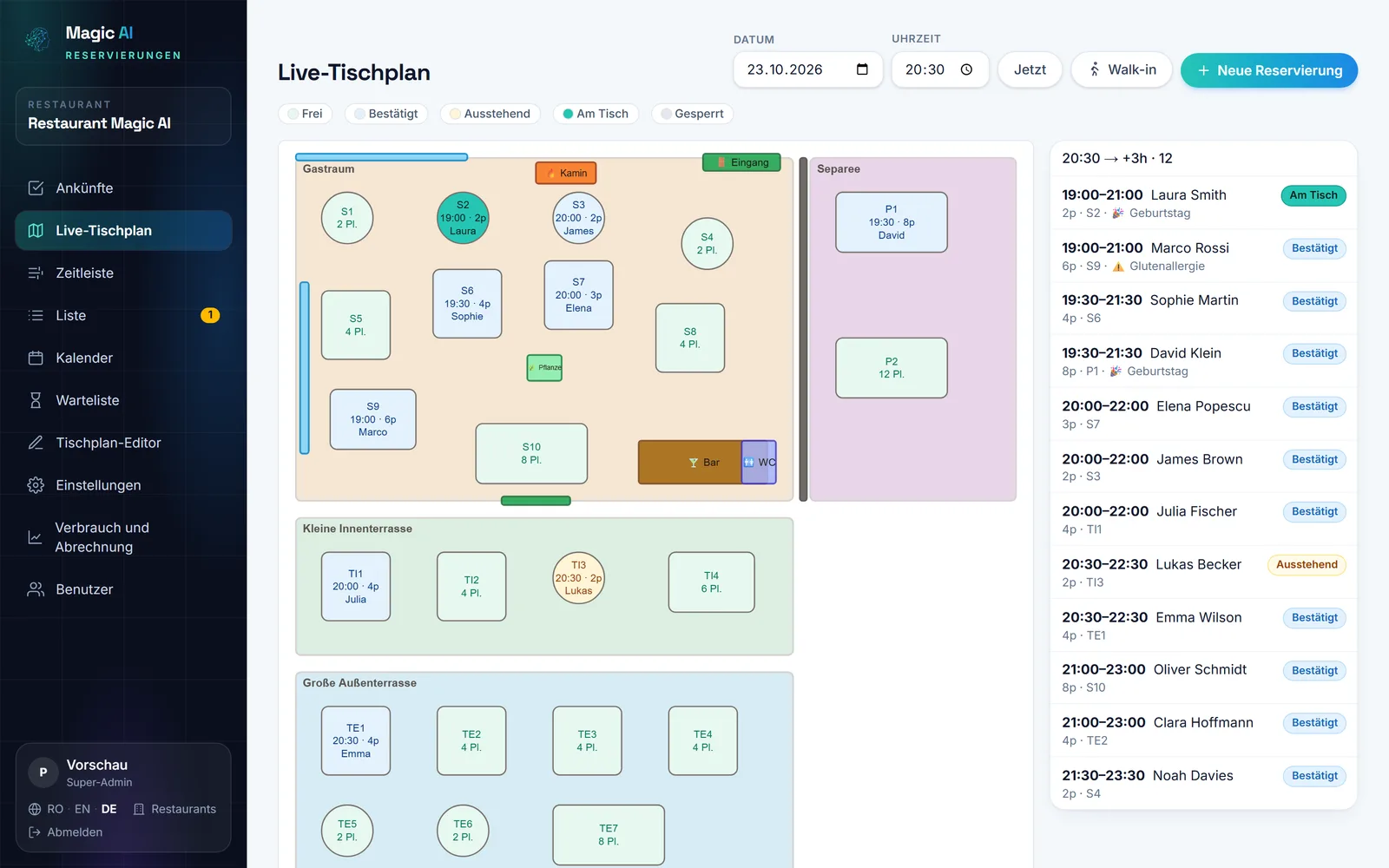Click the Abmelden logout icon

pos(35,832)
